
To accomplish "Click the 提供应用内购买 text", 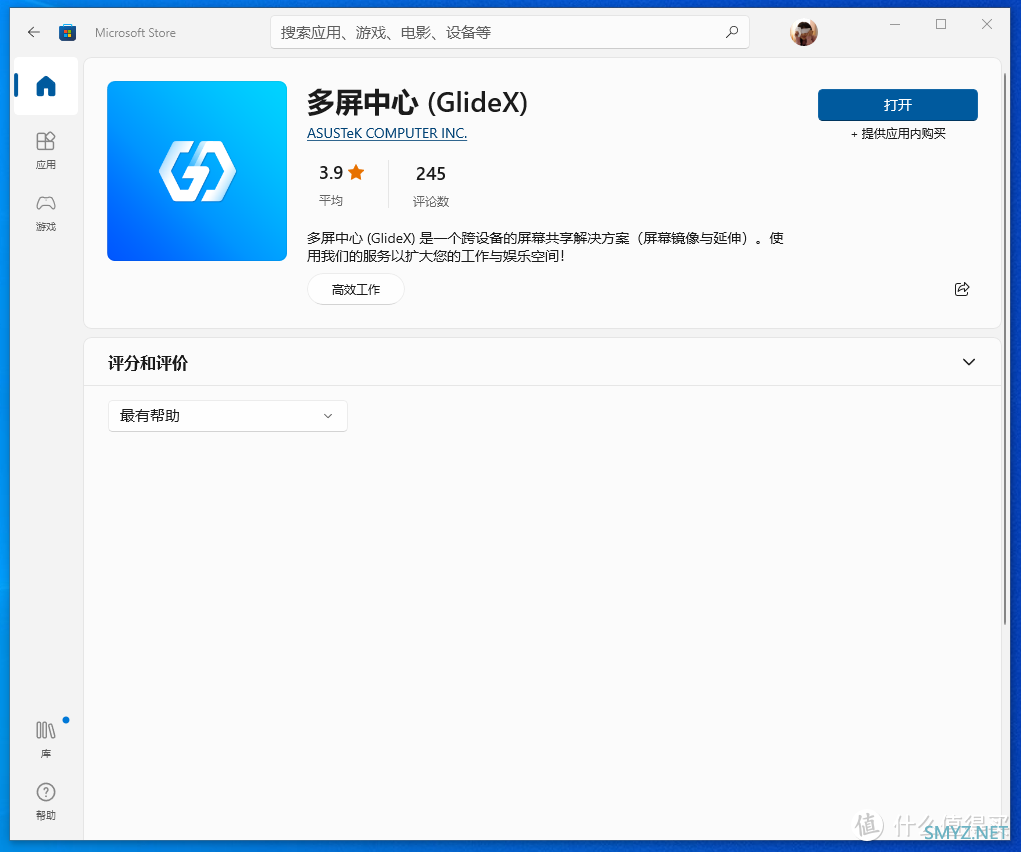I will coord(898,134).
